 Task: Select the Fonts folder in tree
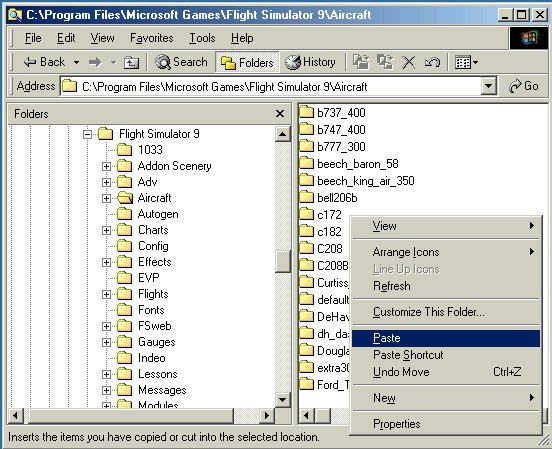tap(140, 310)
